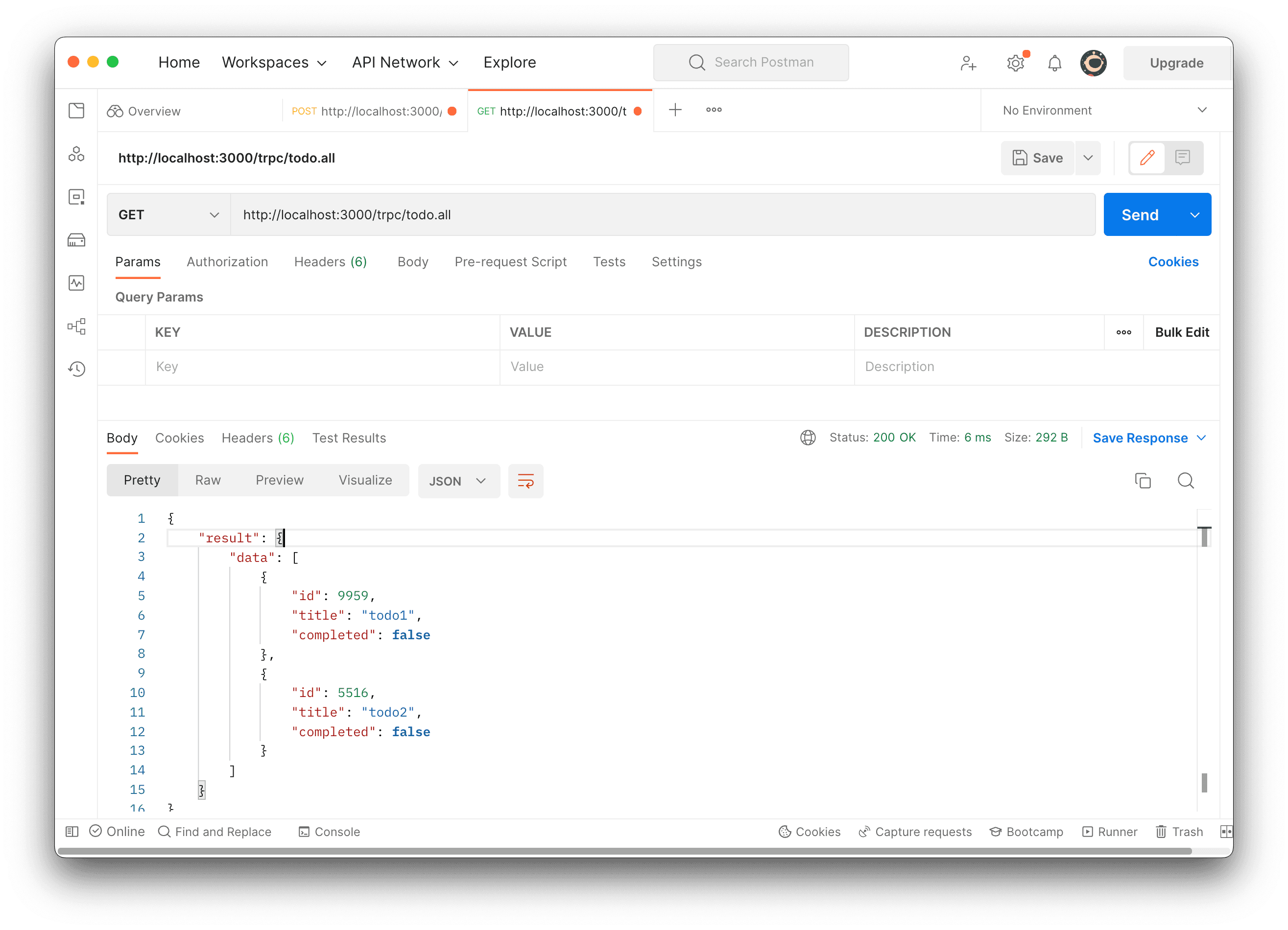Select the Preview view mode
Screen dimensions: 1288x930
[279, 480]
